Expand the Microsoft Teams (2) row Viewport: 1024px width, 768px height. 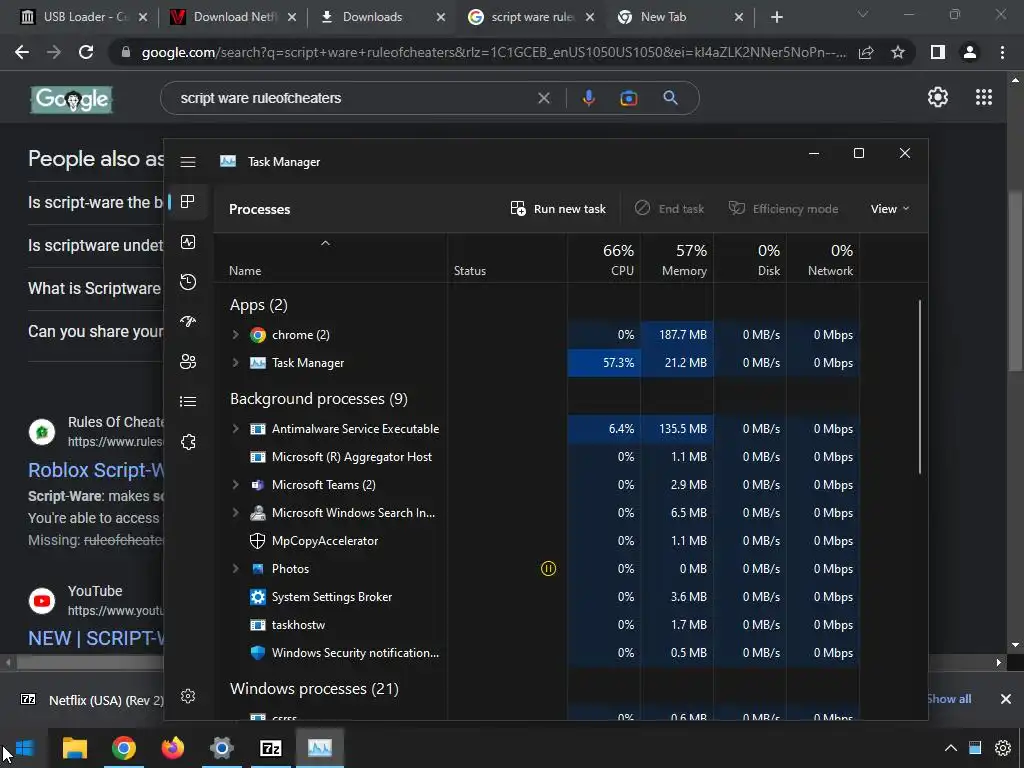pos(236,485)
